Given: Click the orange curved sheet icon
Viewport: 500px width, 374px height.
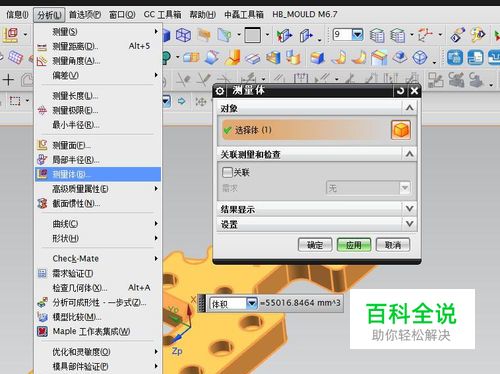Looking at the screenshot, I should (359, 58).
